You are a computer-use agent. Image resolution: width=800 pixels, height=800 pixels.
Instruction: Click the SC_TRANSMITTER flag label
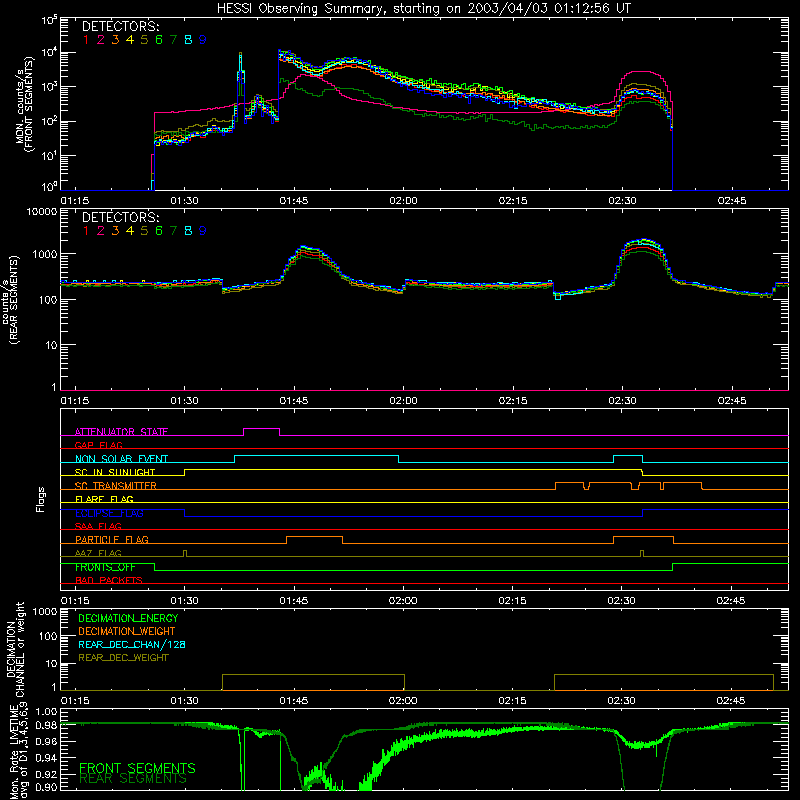(x=116, y=486)
